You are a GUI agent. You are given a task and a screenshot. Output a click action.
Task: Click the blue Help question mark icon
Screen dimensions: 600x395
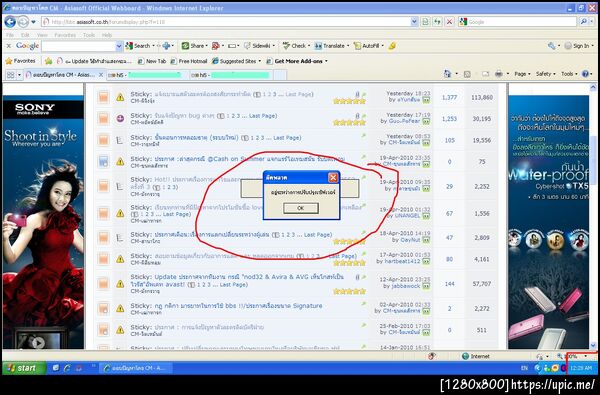585,74
